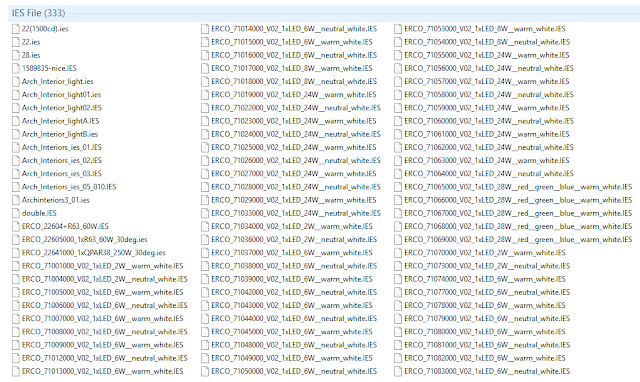
Task: Select the icon for Arch_Interiors_ies_05_010.IES
Action: (x=16, y=187)
